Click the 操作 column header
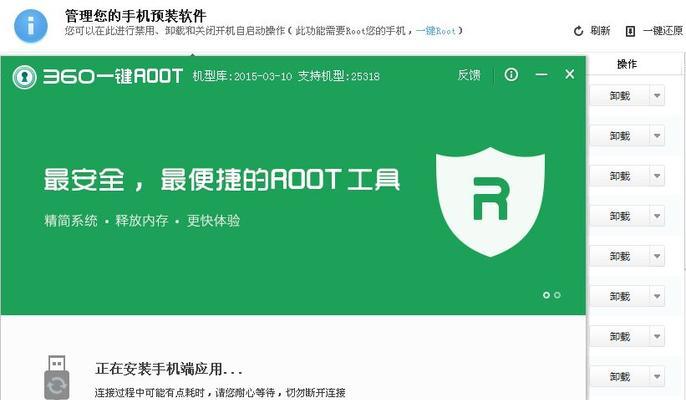This screenshot has height=400, width=686. pos(627,64)
